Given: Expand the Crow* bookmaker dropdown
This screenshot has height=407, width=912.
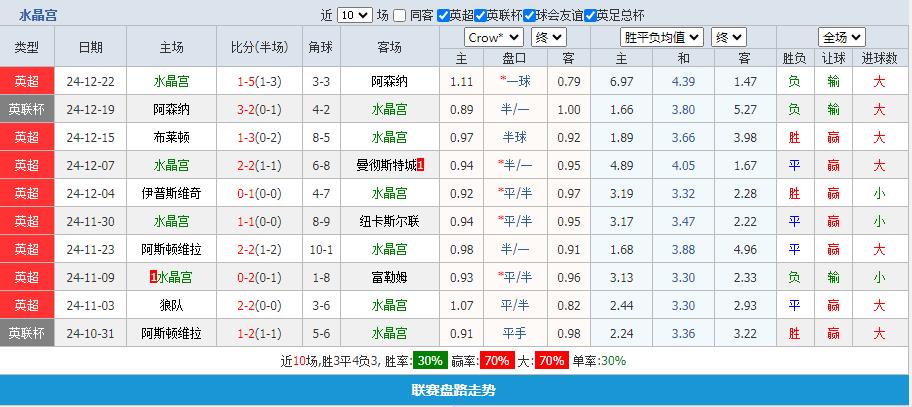Looking at the screenshot, I should (493, 37).
